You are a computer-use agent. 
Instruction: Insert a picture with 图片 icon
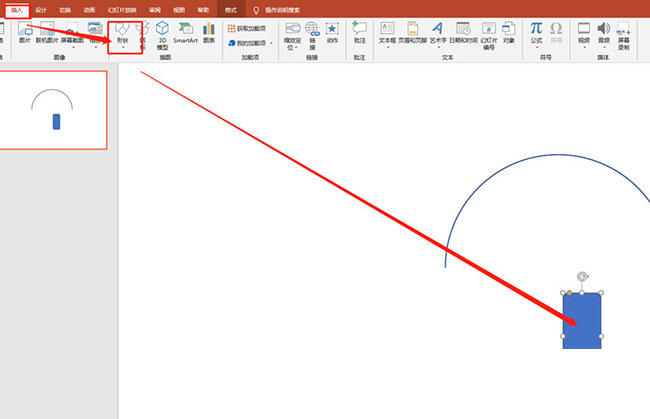point(25,33)
